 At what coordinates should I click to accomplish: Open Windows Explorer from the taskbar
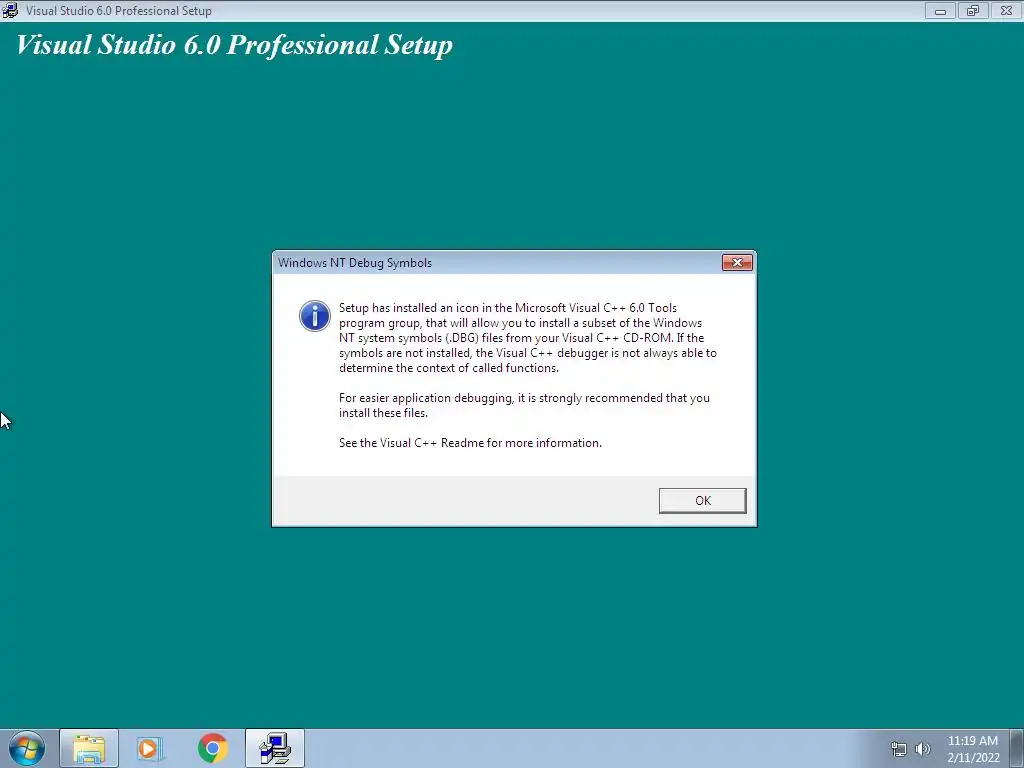tap(89, 748)
